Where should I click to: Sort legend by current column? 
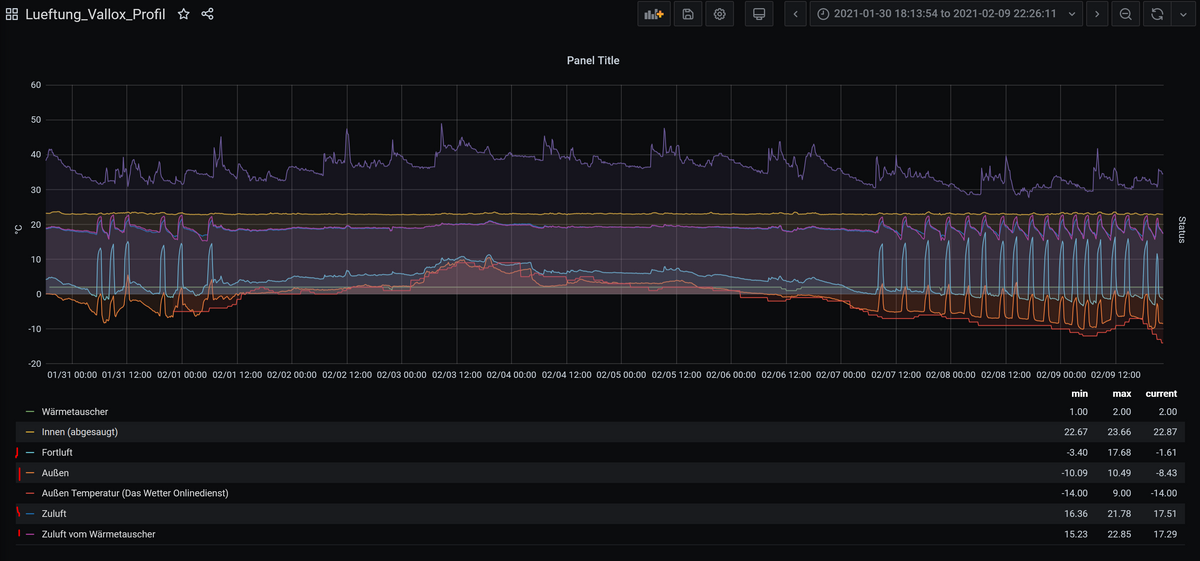coord(1162,393)
